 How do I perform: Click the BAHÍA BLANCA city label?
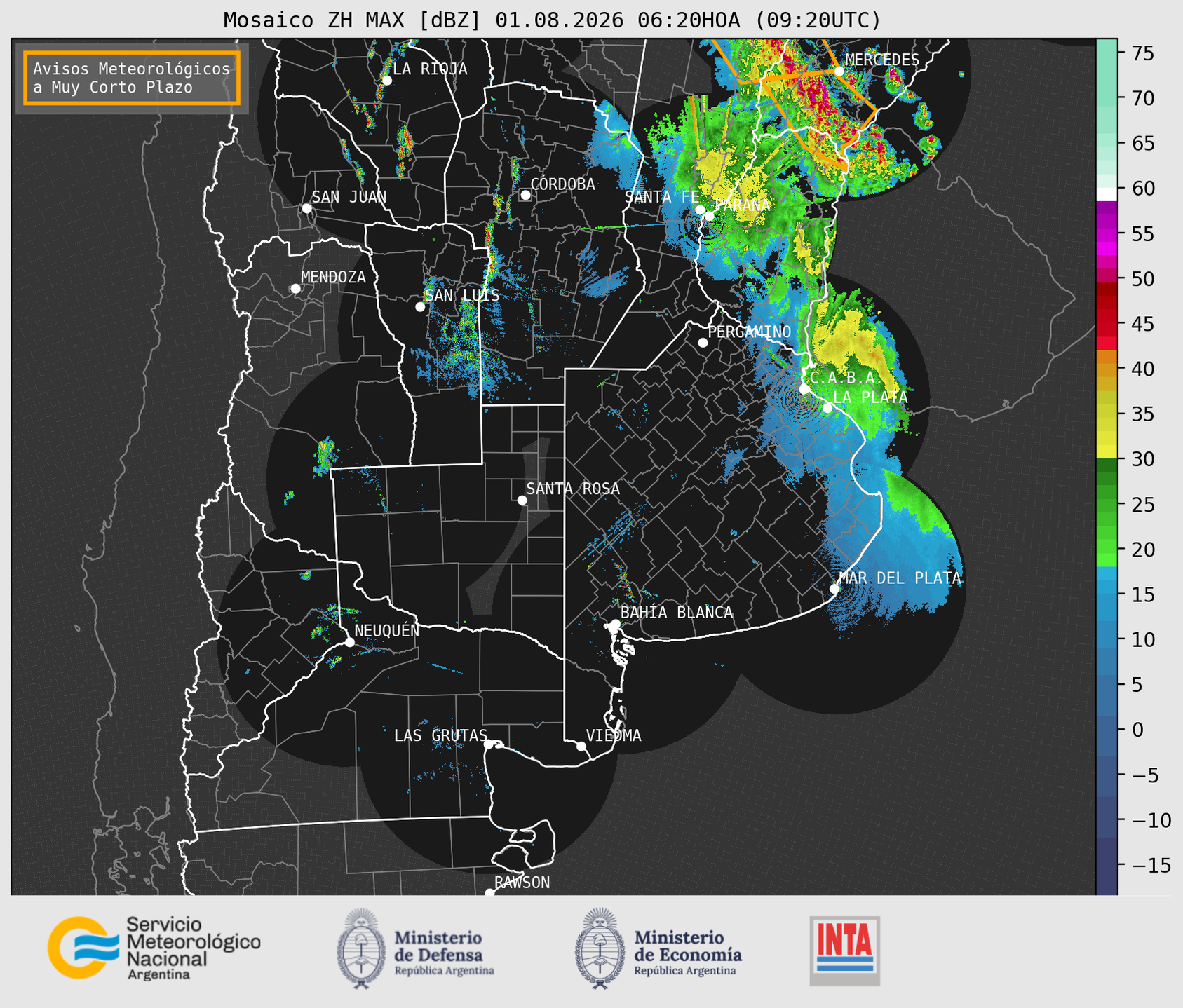click(677, 613)
